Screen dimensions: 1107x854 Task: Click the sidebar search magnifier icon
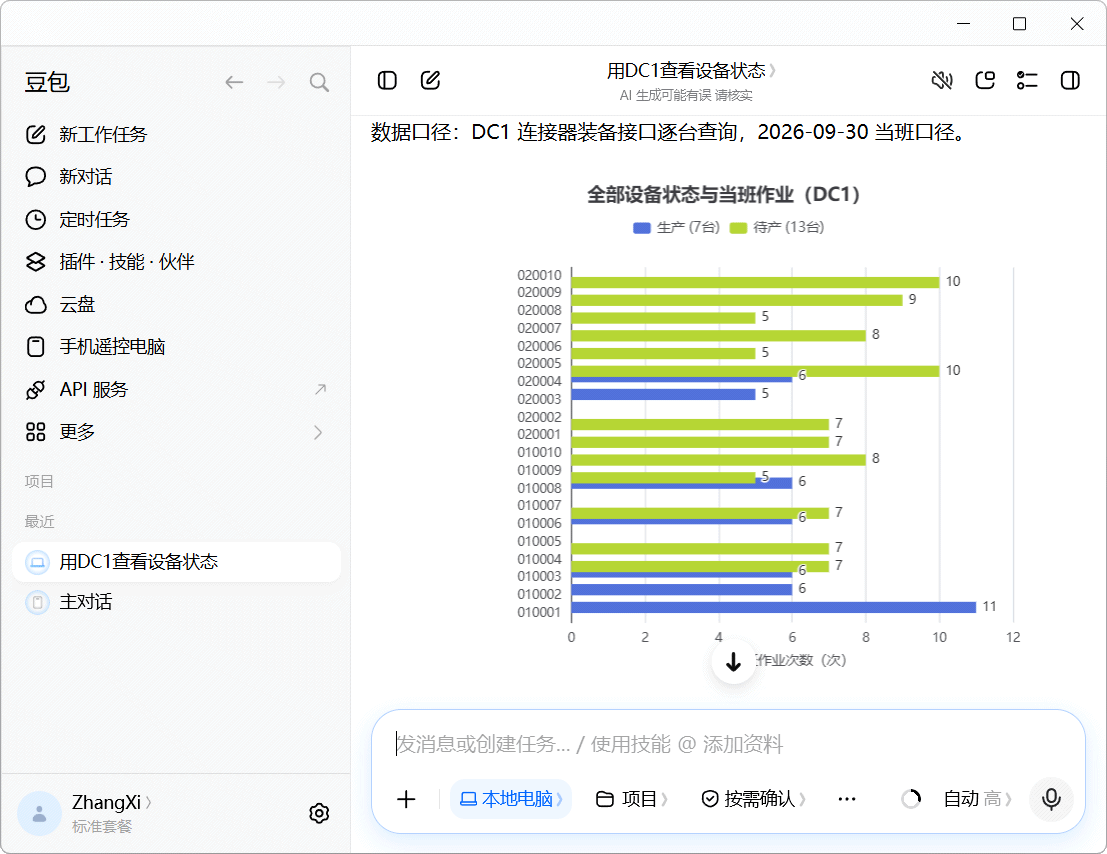(x=319, y=83)
